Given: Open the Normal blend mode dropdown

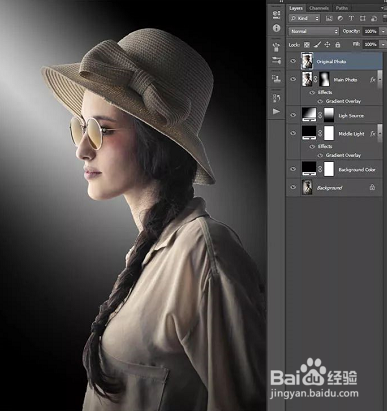Looking at the screenshot, I should click(314, 31).
